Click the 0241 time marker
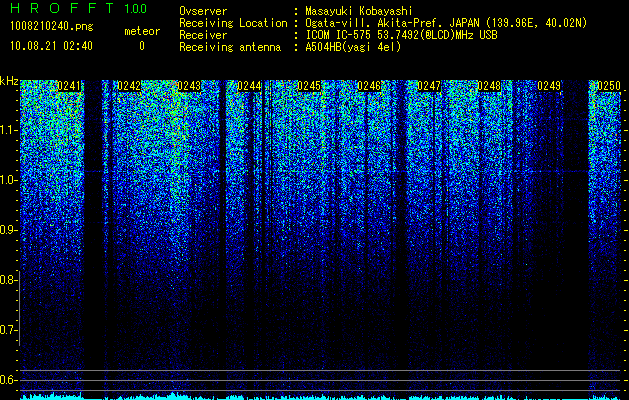Screen dimensions: 629x400 69,86
